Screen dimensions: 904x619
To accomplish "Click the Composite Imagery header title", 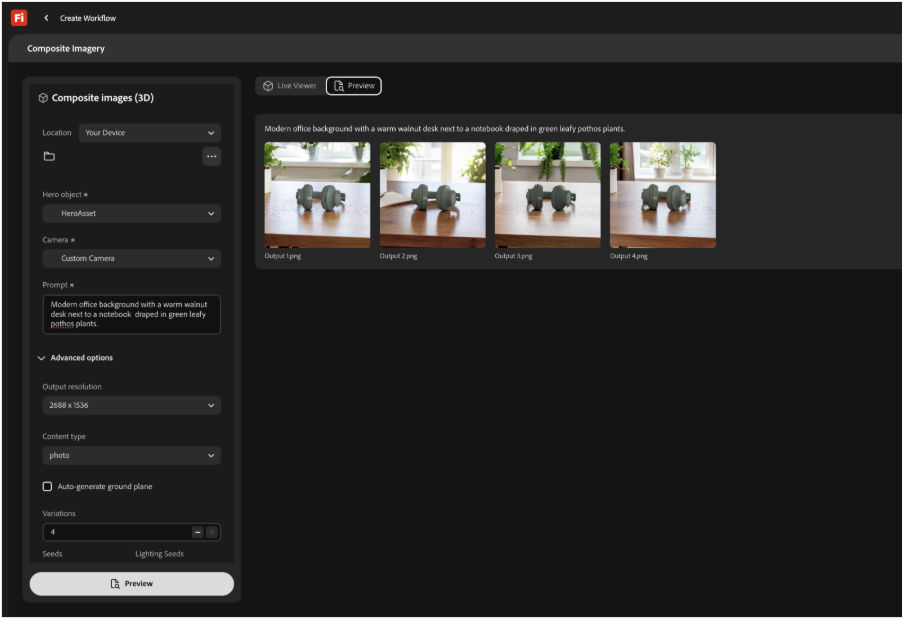I will coord(66,48).
